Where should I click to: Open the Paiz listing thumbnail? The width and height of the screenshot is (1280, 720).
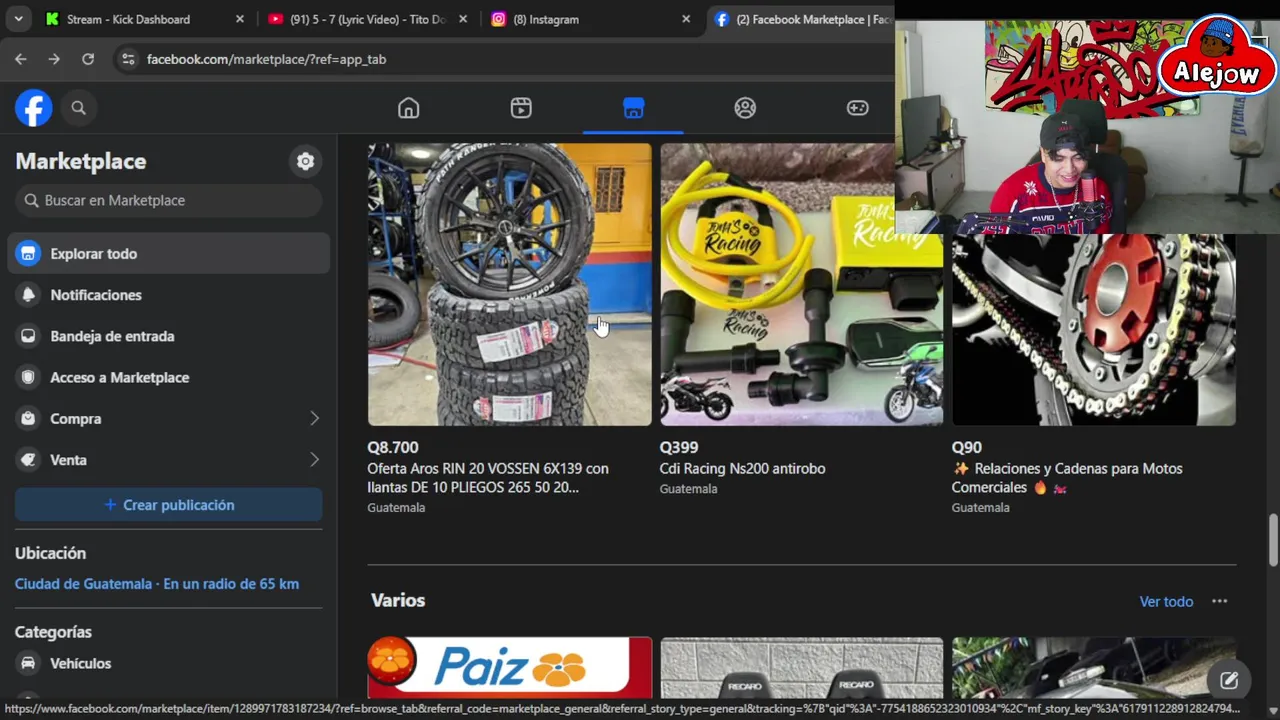click(509, 667)
